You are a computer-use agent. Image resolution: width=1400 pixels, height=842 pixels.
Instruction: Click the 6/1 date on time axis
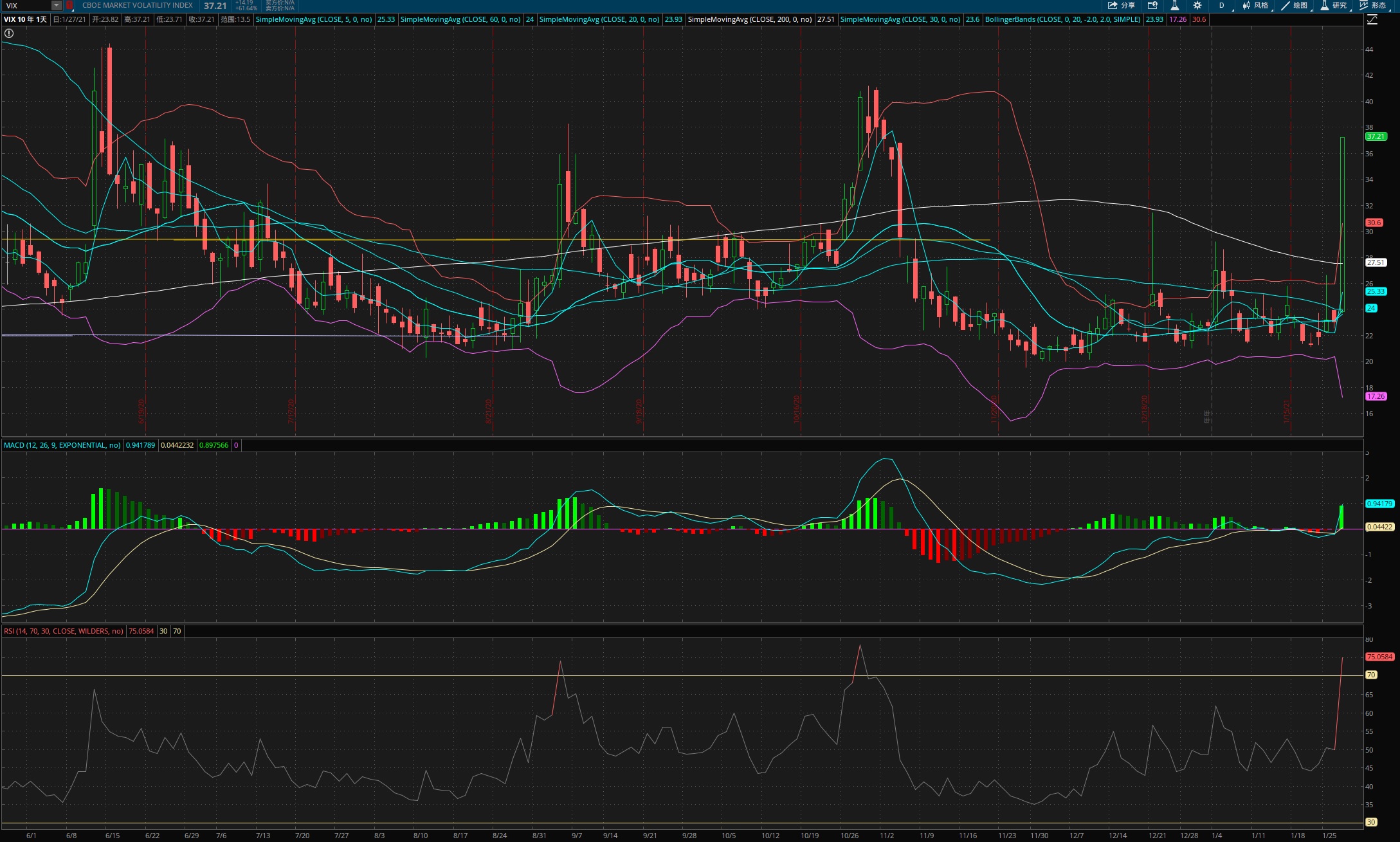(31, 836)
